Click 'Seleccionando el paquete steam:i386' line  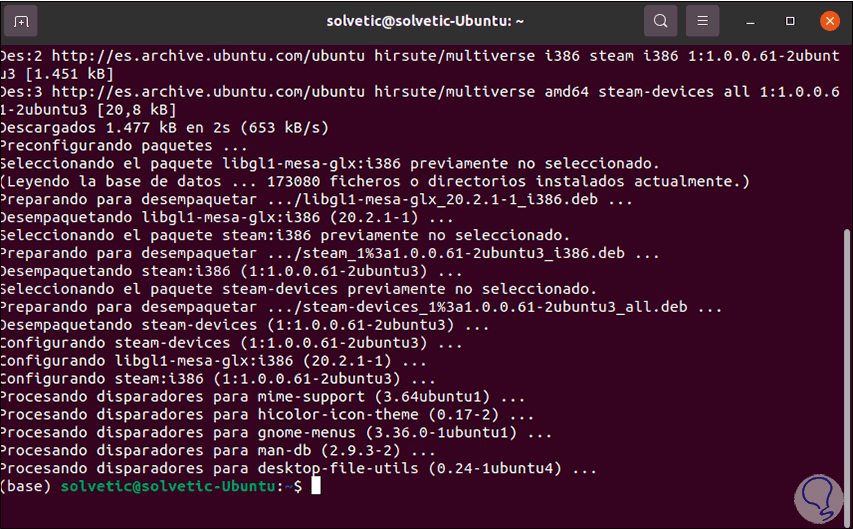coord(285,236)
